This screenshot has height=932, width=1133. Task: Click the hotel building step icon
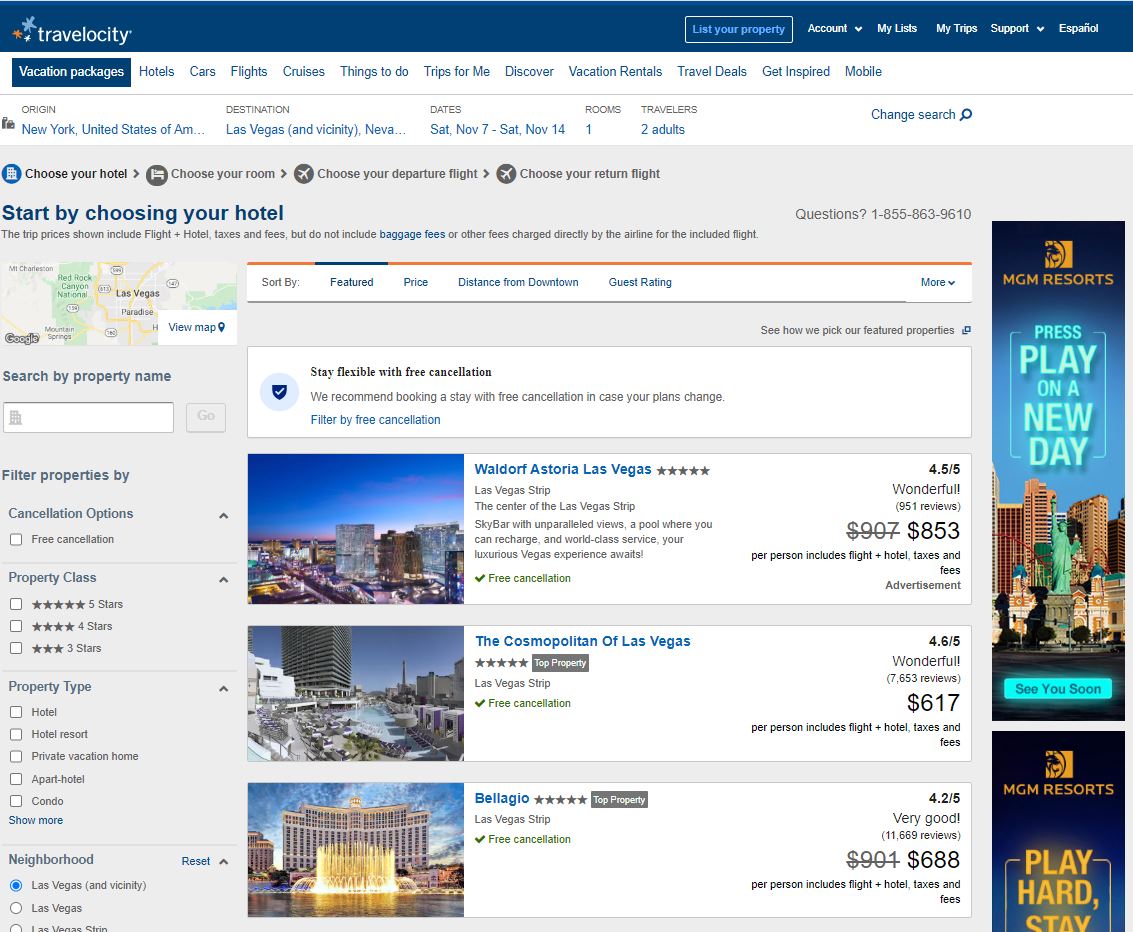point(12,173)
